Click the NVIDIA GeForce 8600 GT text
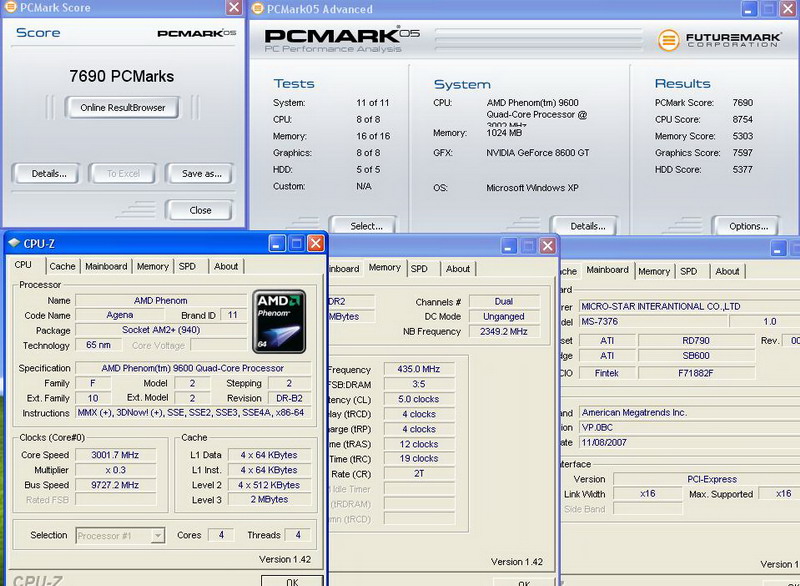 (538, 152)
